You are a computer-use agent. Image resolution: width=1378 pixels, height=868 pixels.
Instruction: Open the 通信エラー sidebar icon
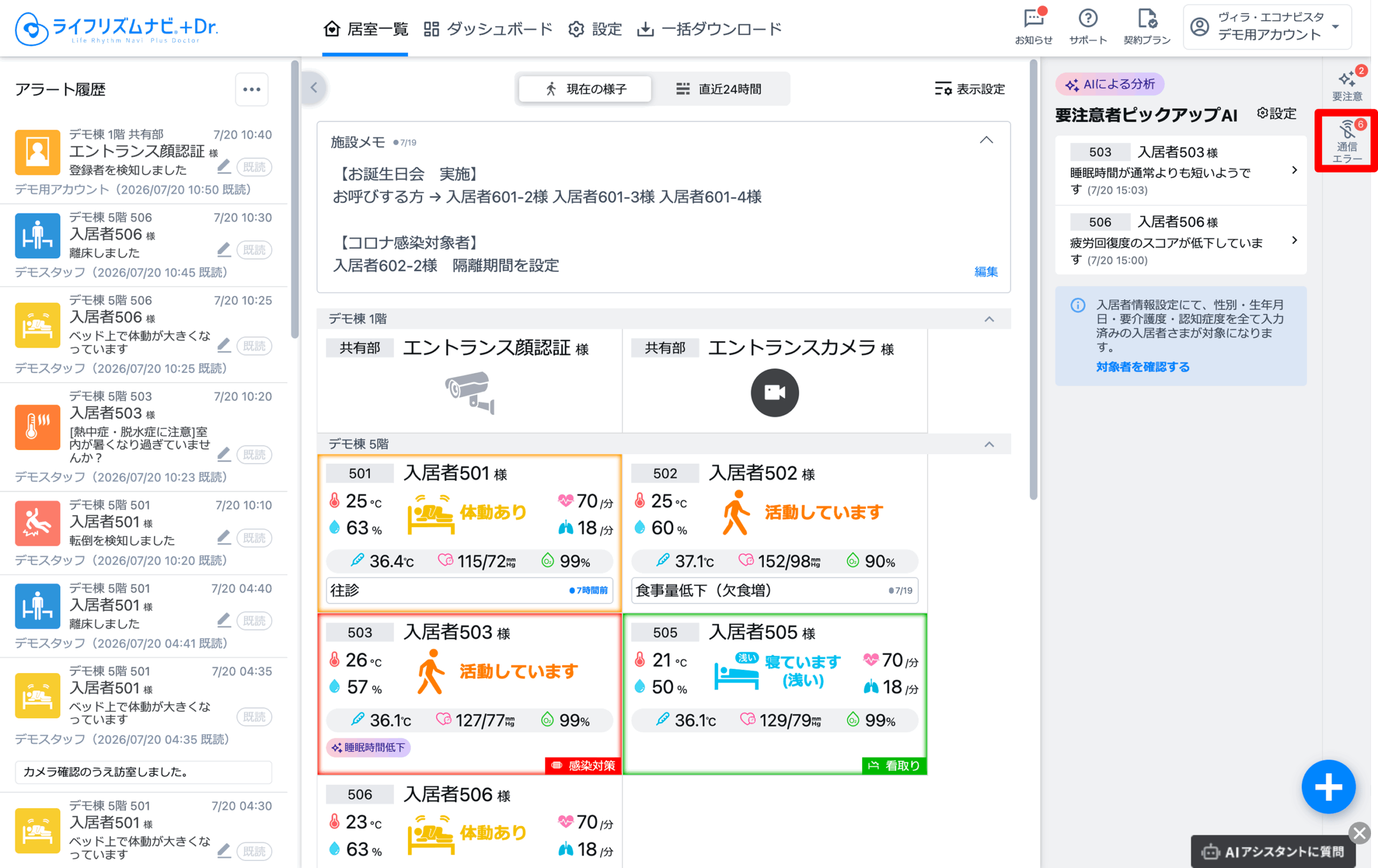coord(1347,141)
